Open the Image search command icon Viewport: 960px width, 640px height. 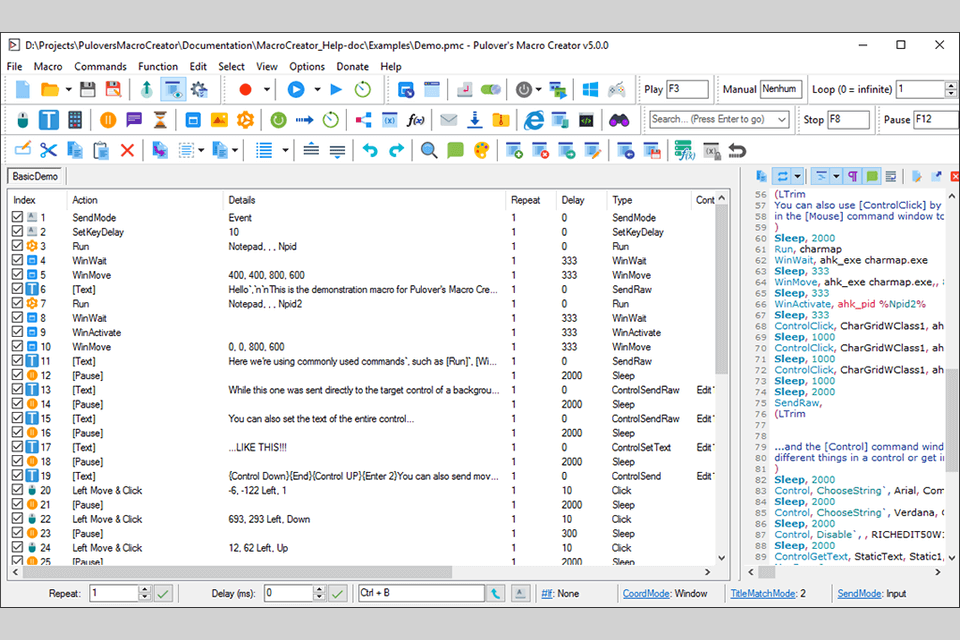click(219, 119)
